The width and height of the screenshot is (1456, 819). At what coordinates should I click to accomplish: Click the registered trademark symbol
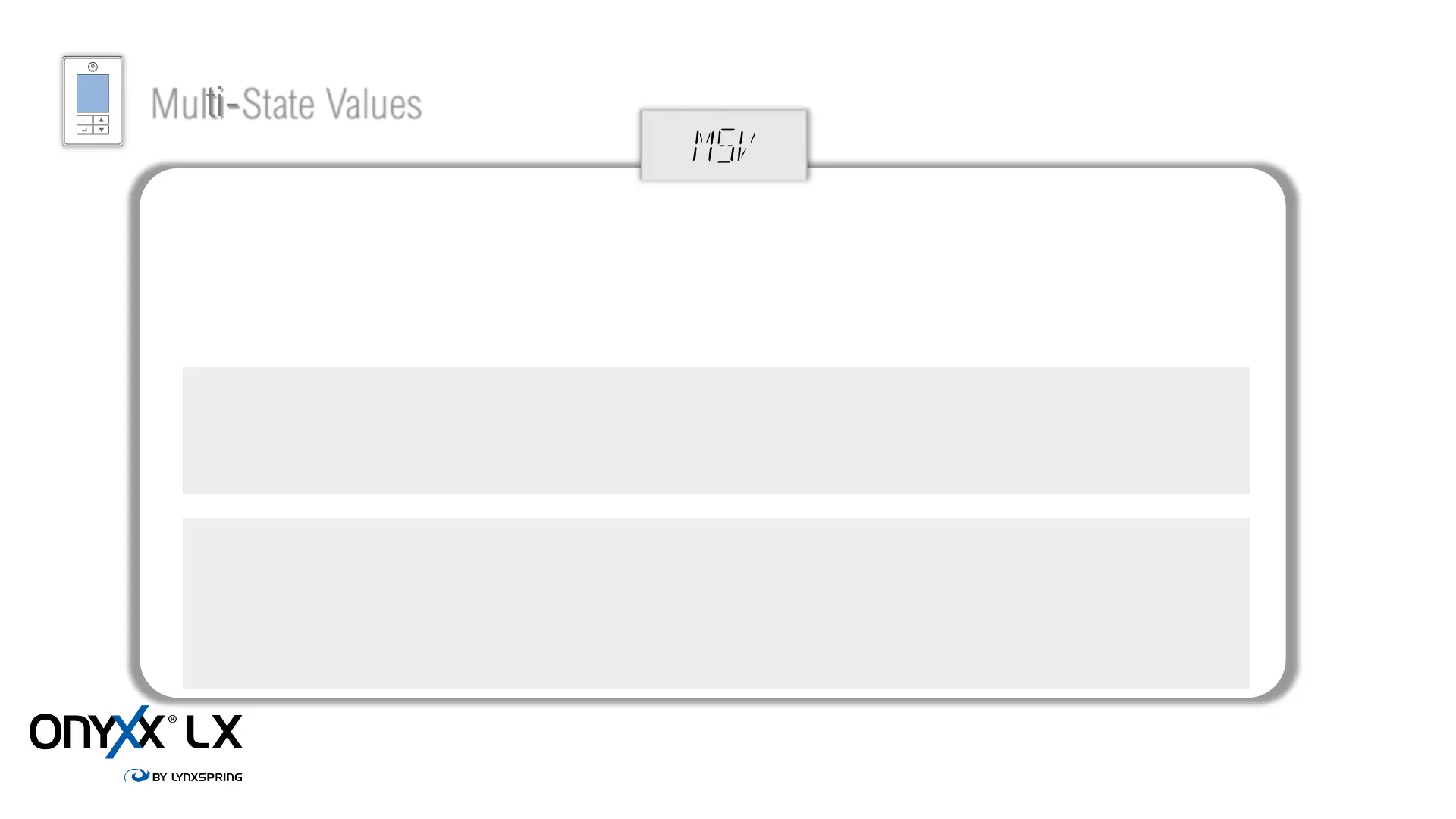click(172, 719)
